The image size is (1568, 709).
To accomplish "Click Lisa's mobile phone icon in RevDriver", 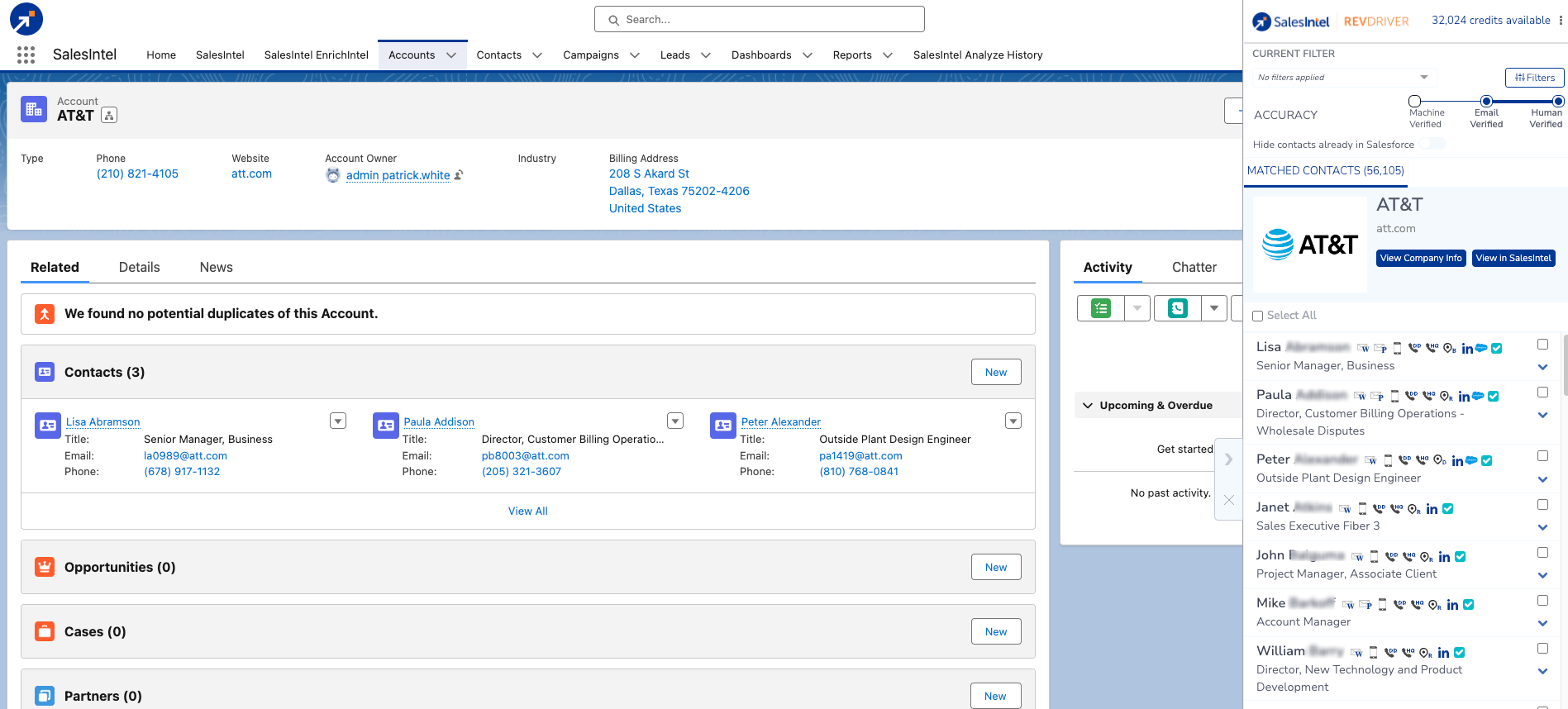I will pos(1398,348).
